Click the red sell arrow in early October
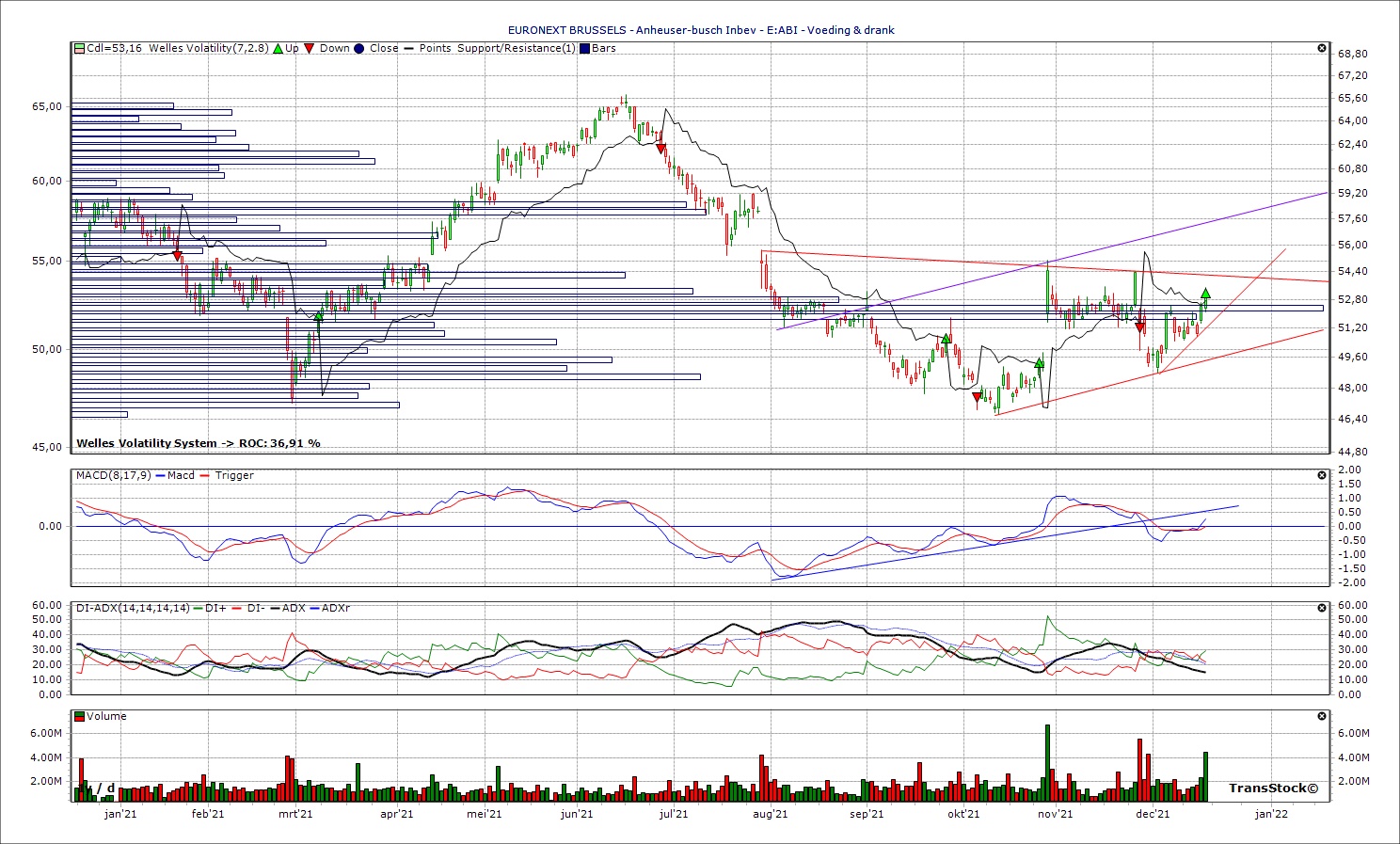Screen dimensions: 1400x844 977,398
